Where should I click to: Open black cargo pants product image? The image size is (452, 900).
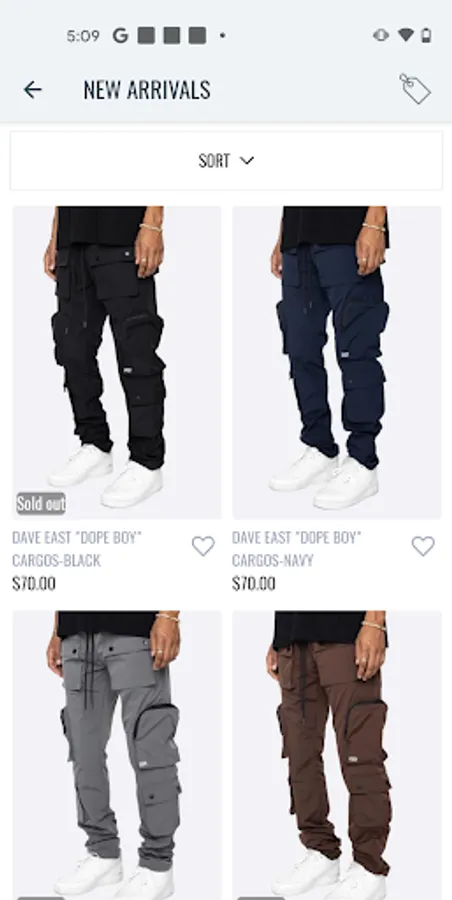point(117,363)
